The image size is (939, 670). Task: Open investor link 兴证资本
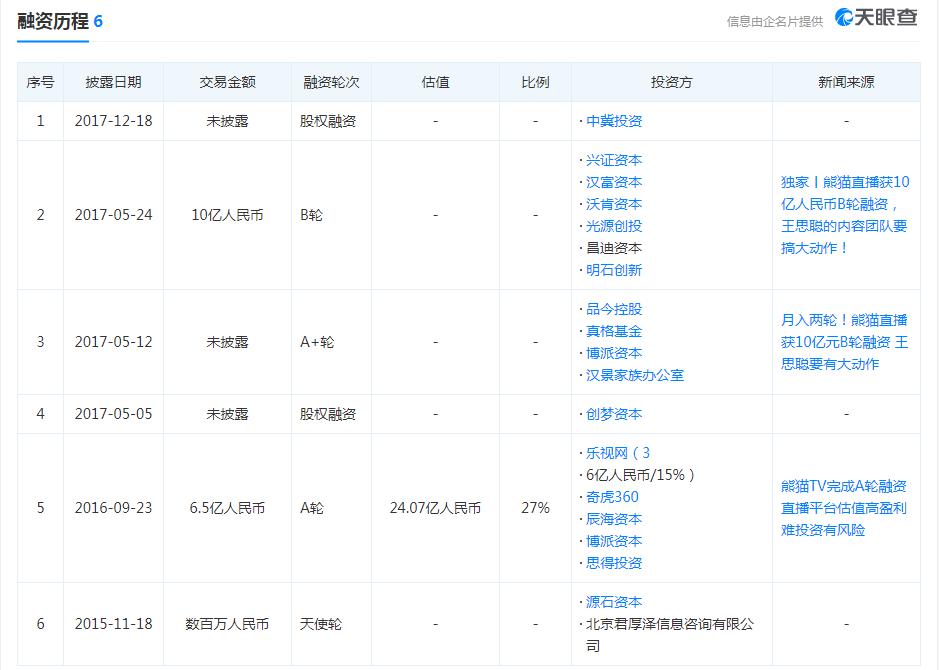[x=614, y=160]
